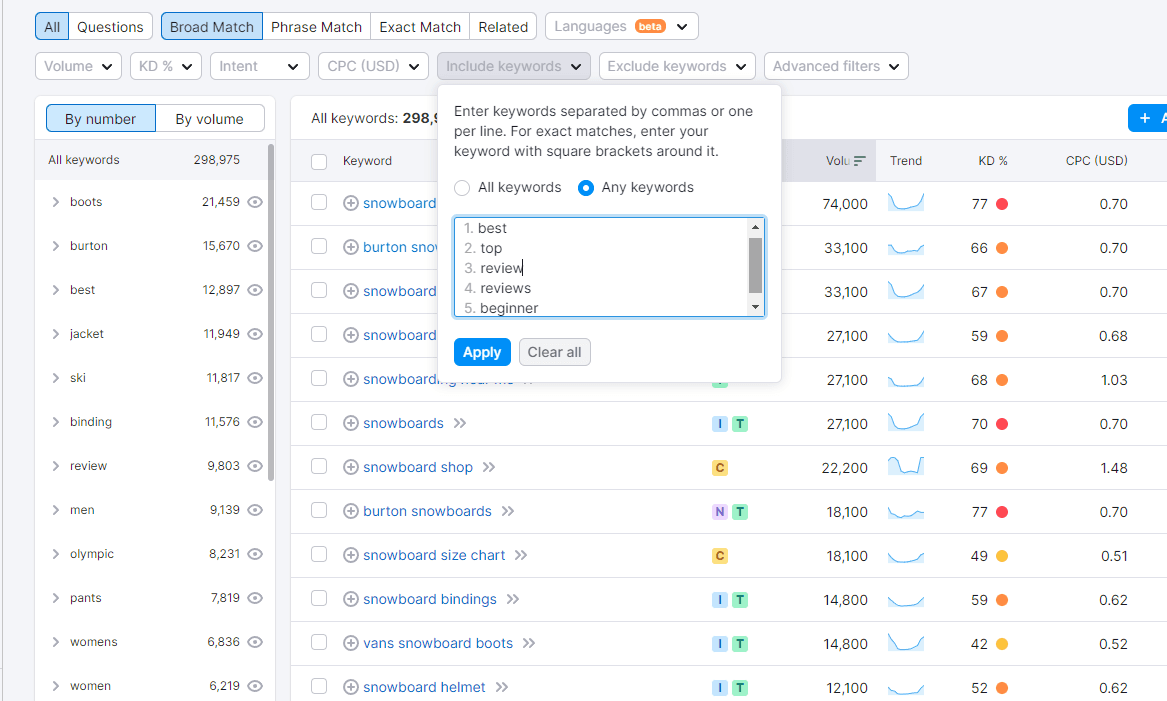Click the trend sparkline for 'snowboard bindings'
1167x701 pixels.
(x=905, y=599)
